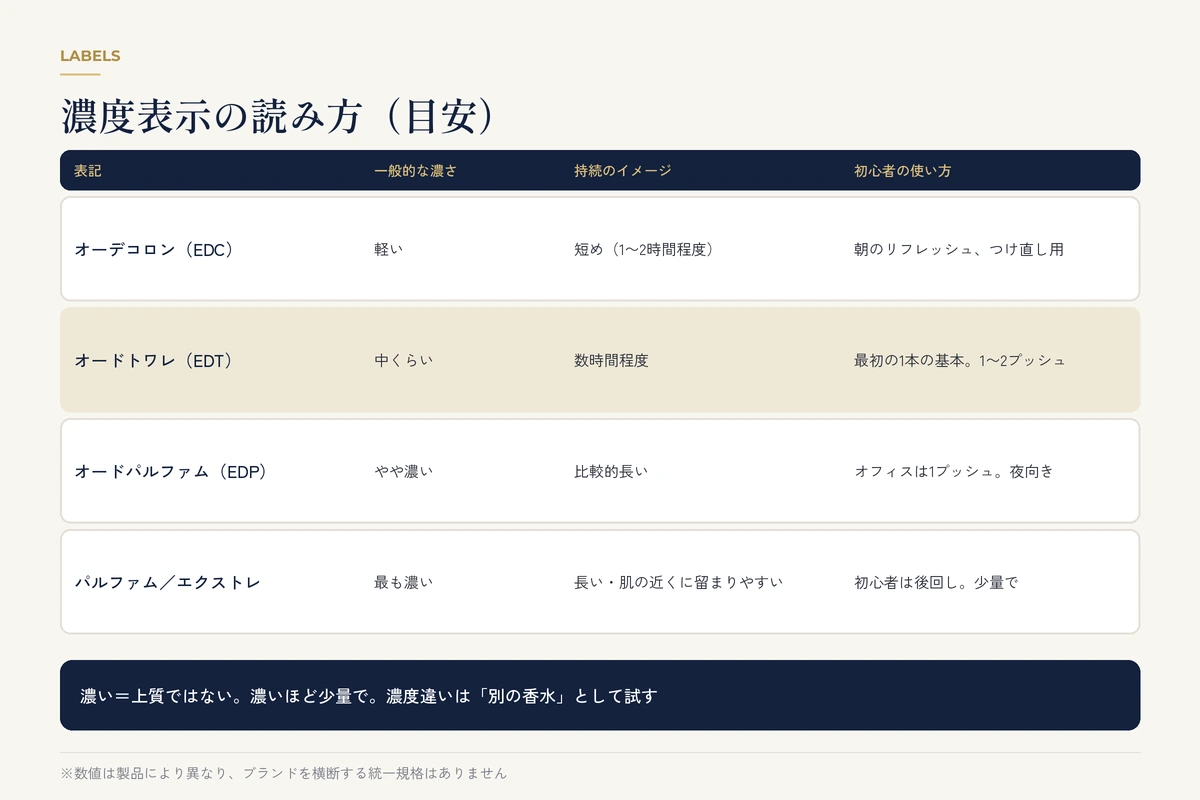Click the 短め（1〜2時間程度） cell
The height and width of the screenshot is (800, 1200).
(x=643, y=249)
